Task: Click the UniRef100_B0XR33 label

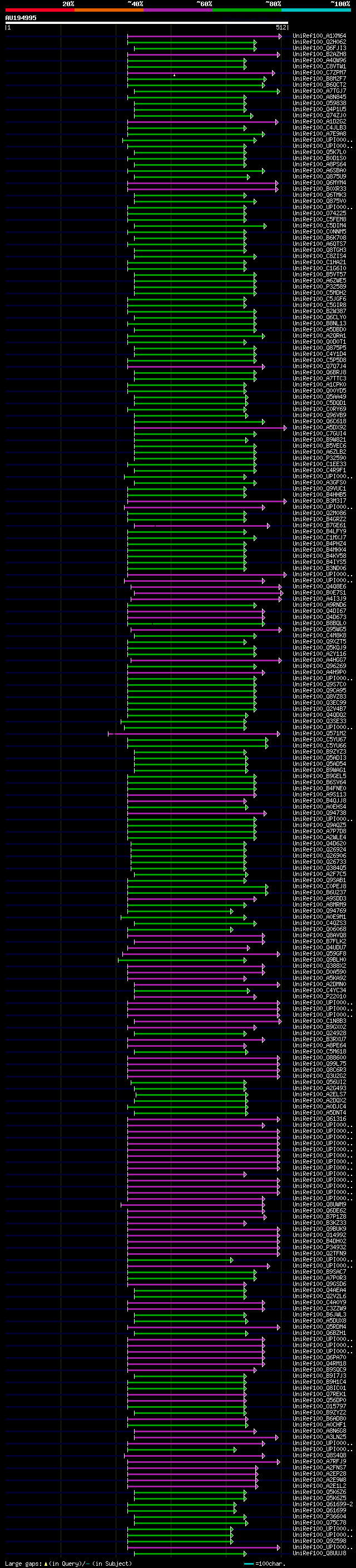Action: pos(319,189)
